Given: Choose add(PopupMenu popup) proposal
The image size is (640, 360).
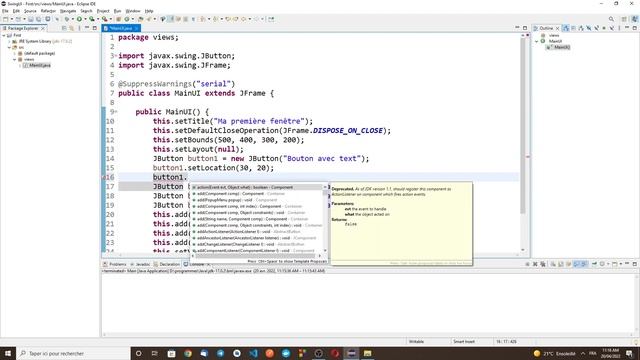Looking at the screenshot, I should (257, 200).
